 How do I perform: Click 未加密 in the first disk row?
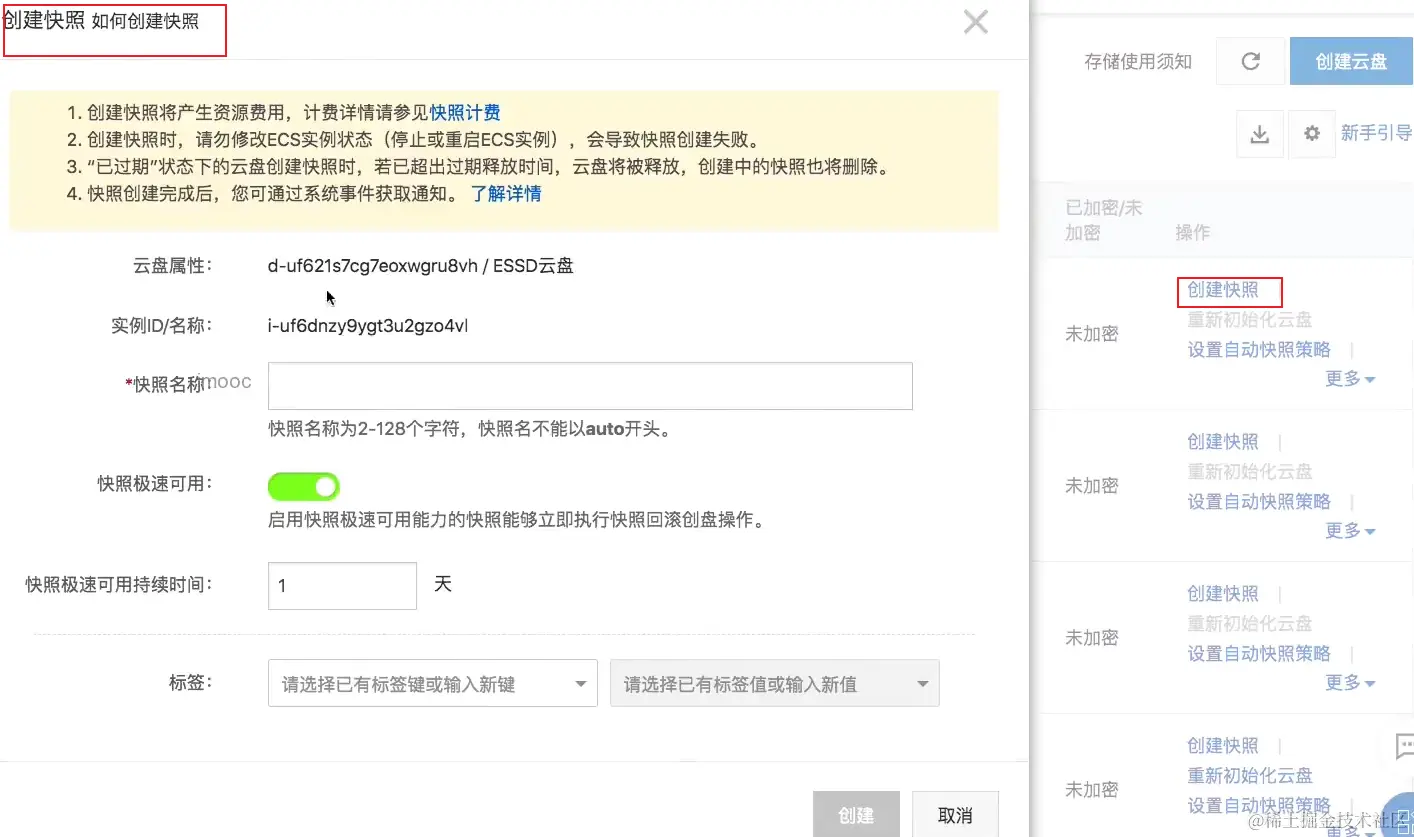click(1092, 334)
